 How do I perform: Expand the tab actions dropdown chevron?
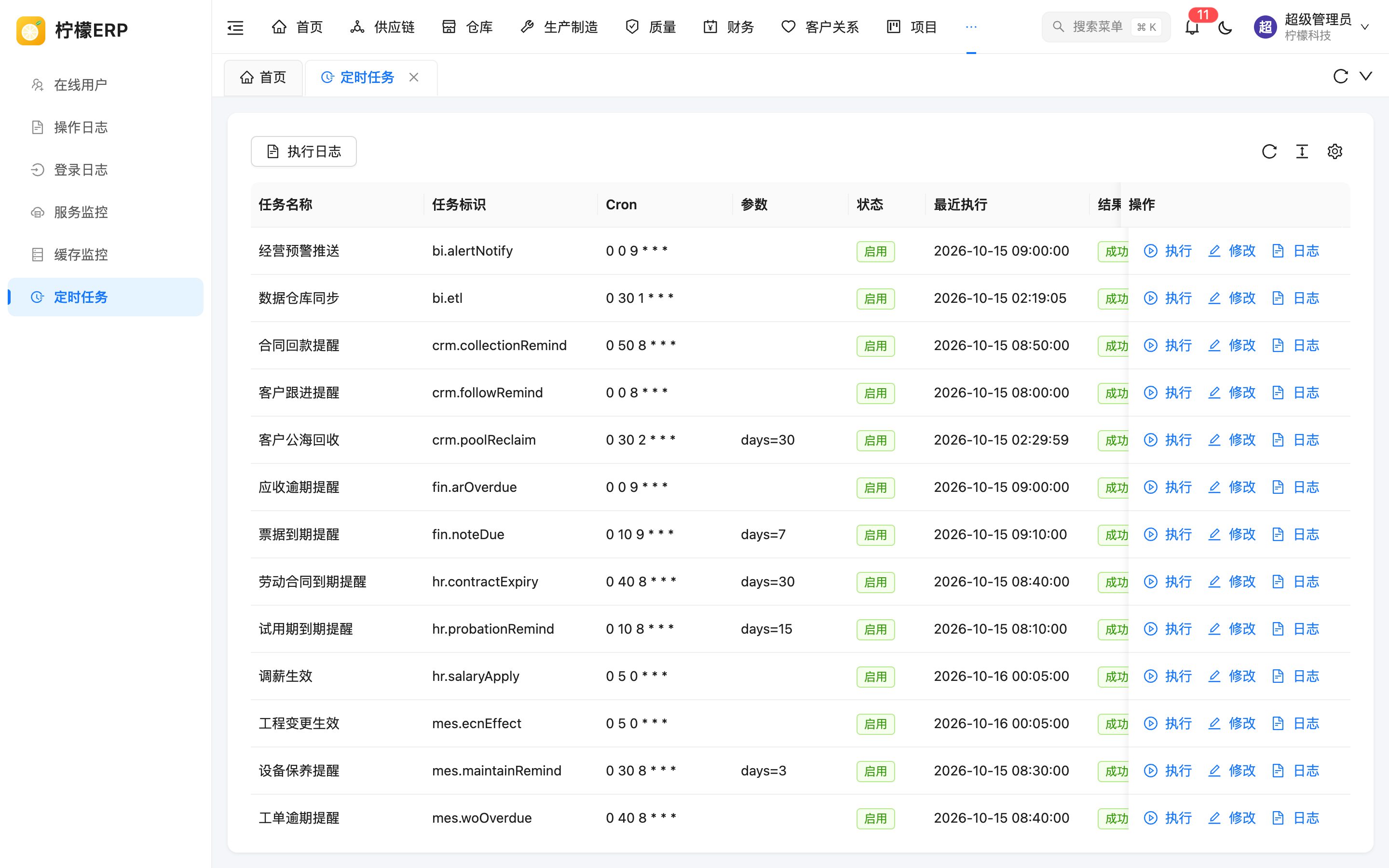click(x=1366, y=76)
